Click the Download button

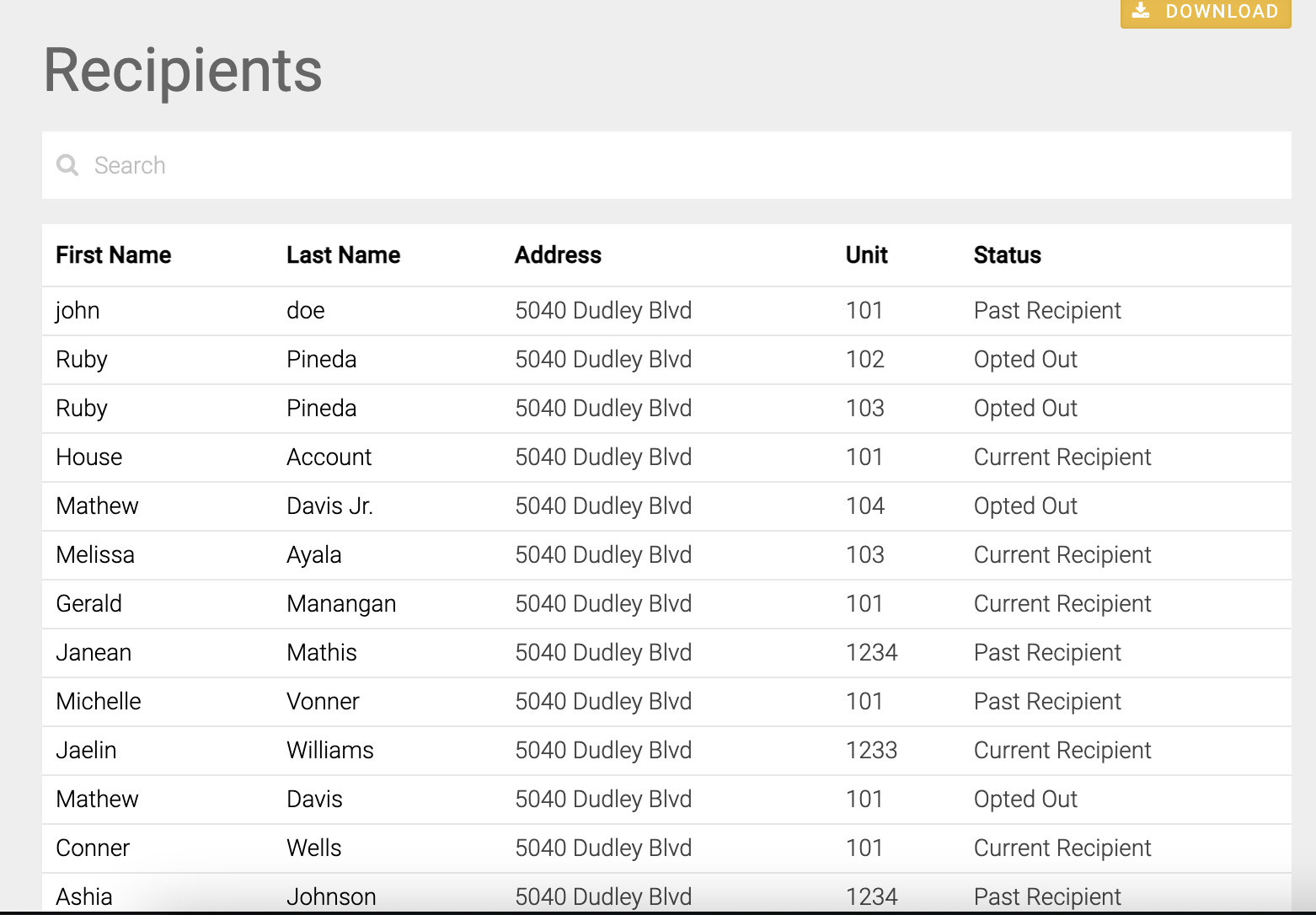point(1206,12)
